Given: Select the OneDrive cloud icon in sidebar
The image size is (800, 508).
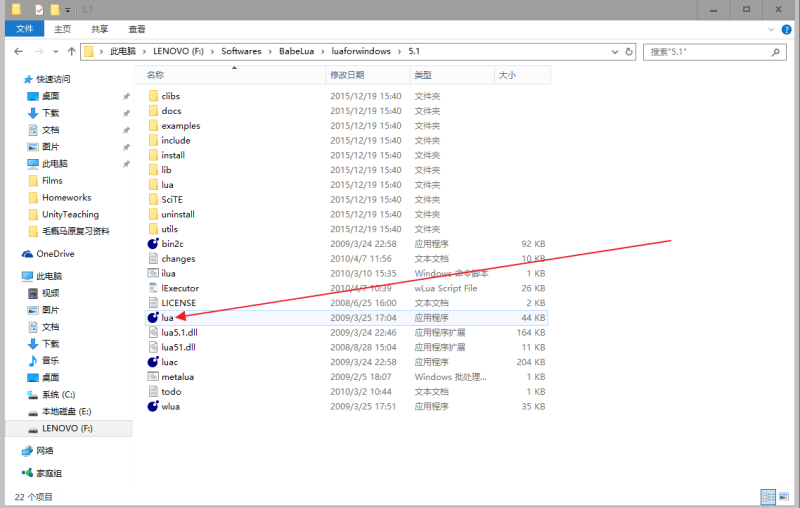Looking at the screenshot, I should (x=28, y=254).
